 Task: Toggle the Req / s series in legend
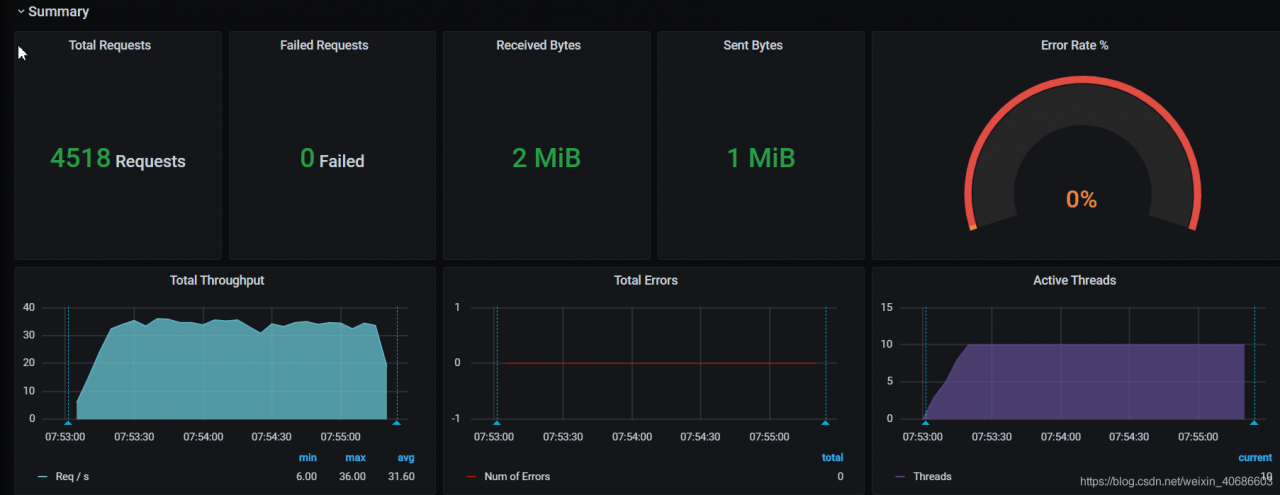coord(71,476)
